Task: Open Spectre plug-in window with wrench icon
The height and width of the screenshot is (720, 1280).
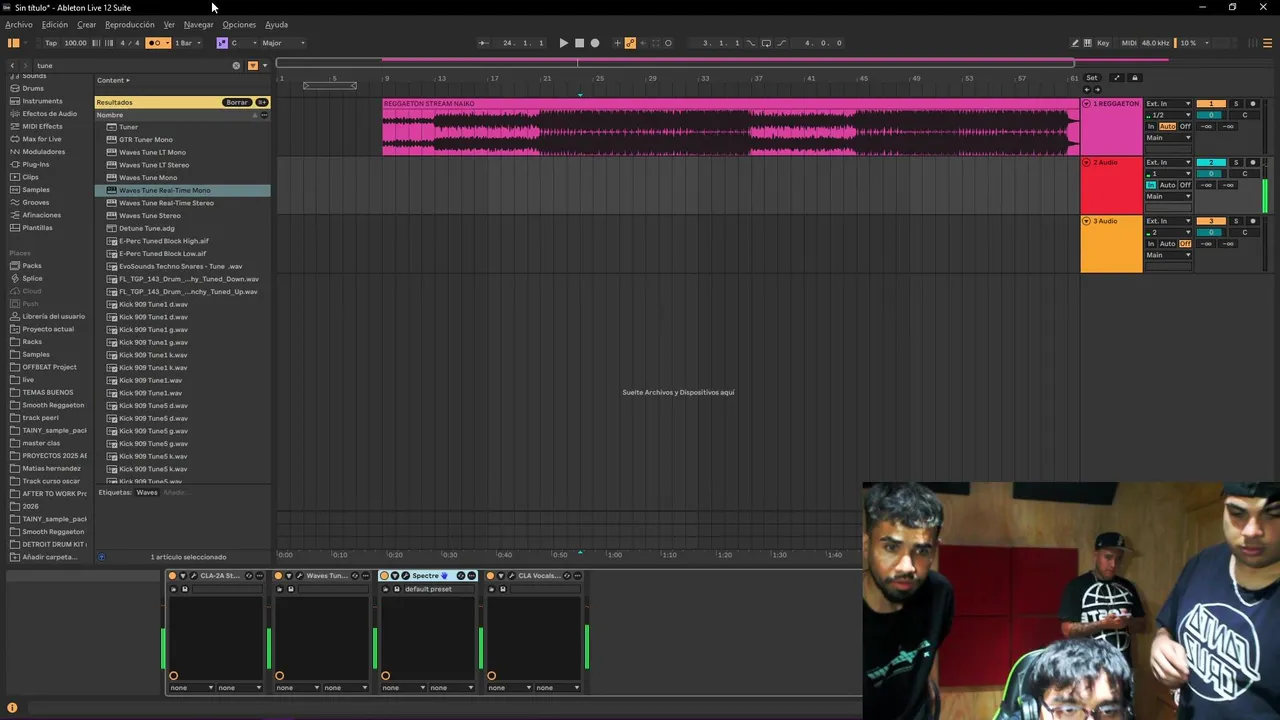Action: point(405,576)
